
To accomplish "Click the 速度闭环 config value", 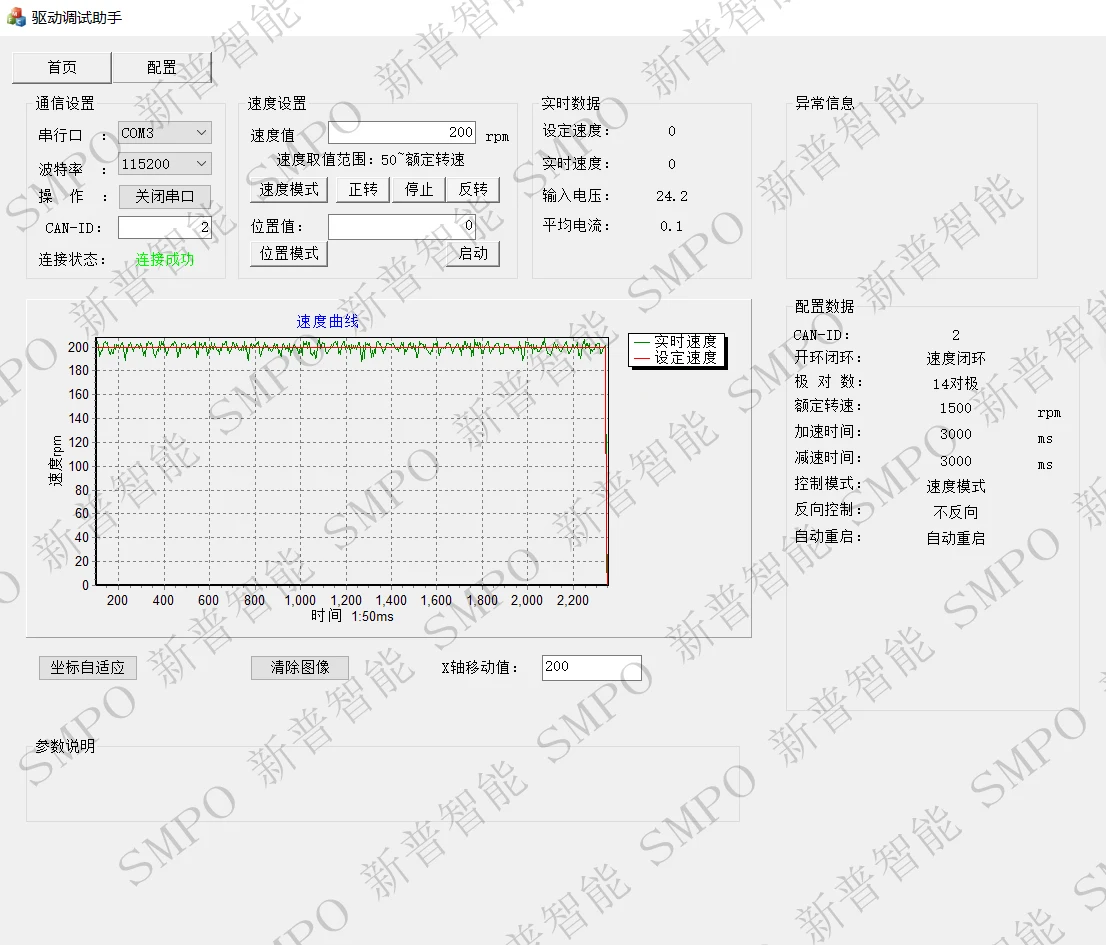I will point(956,358).
